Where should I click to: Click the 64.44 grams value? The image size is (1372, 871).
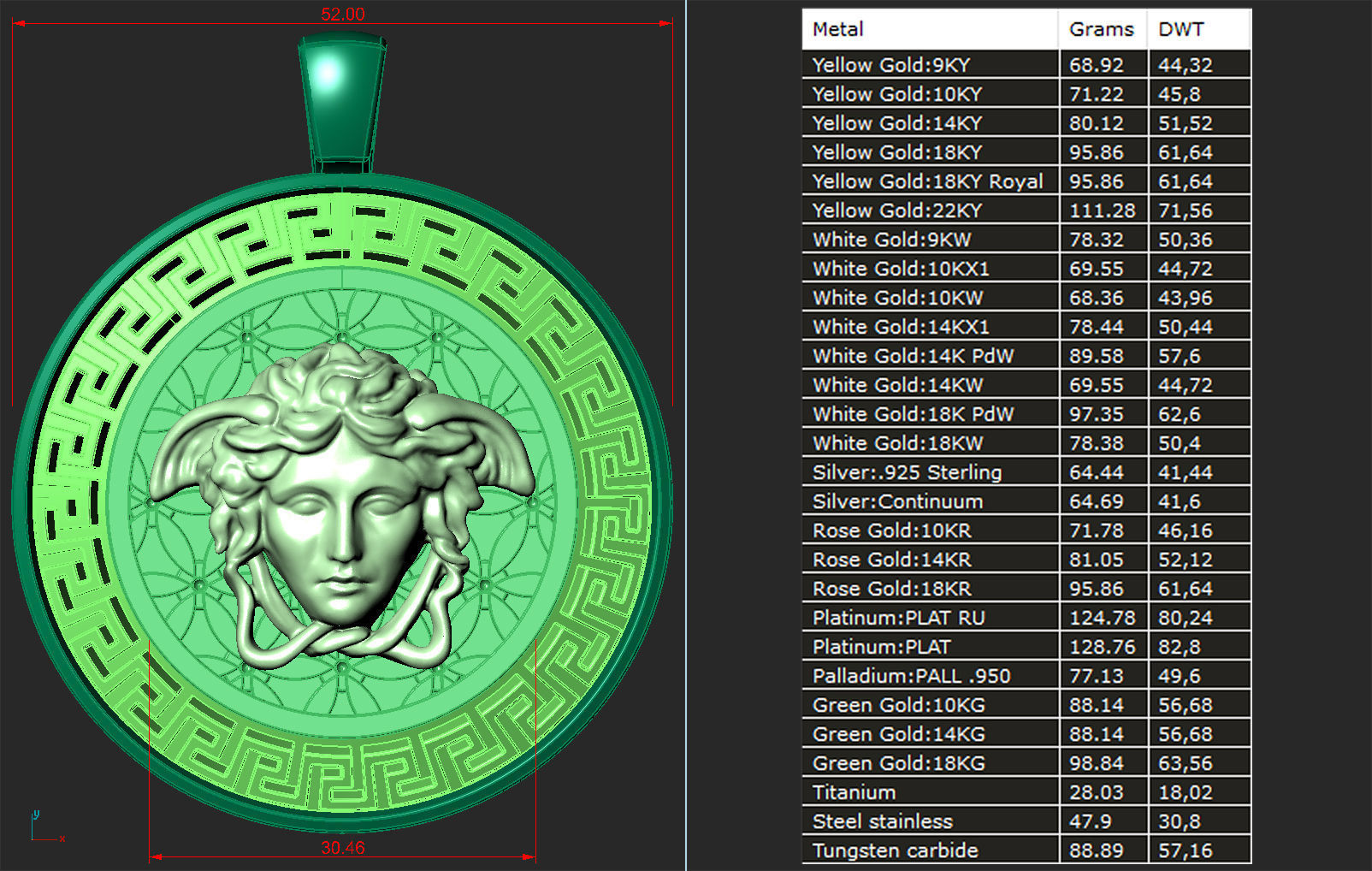pos(1096,472)
